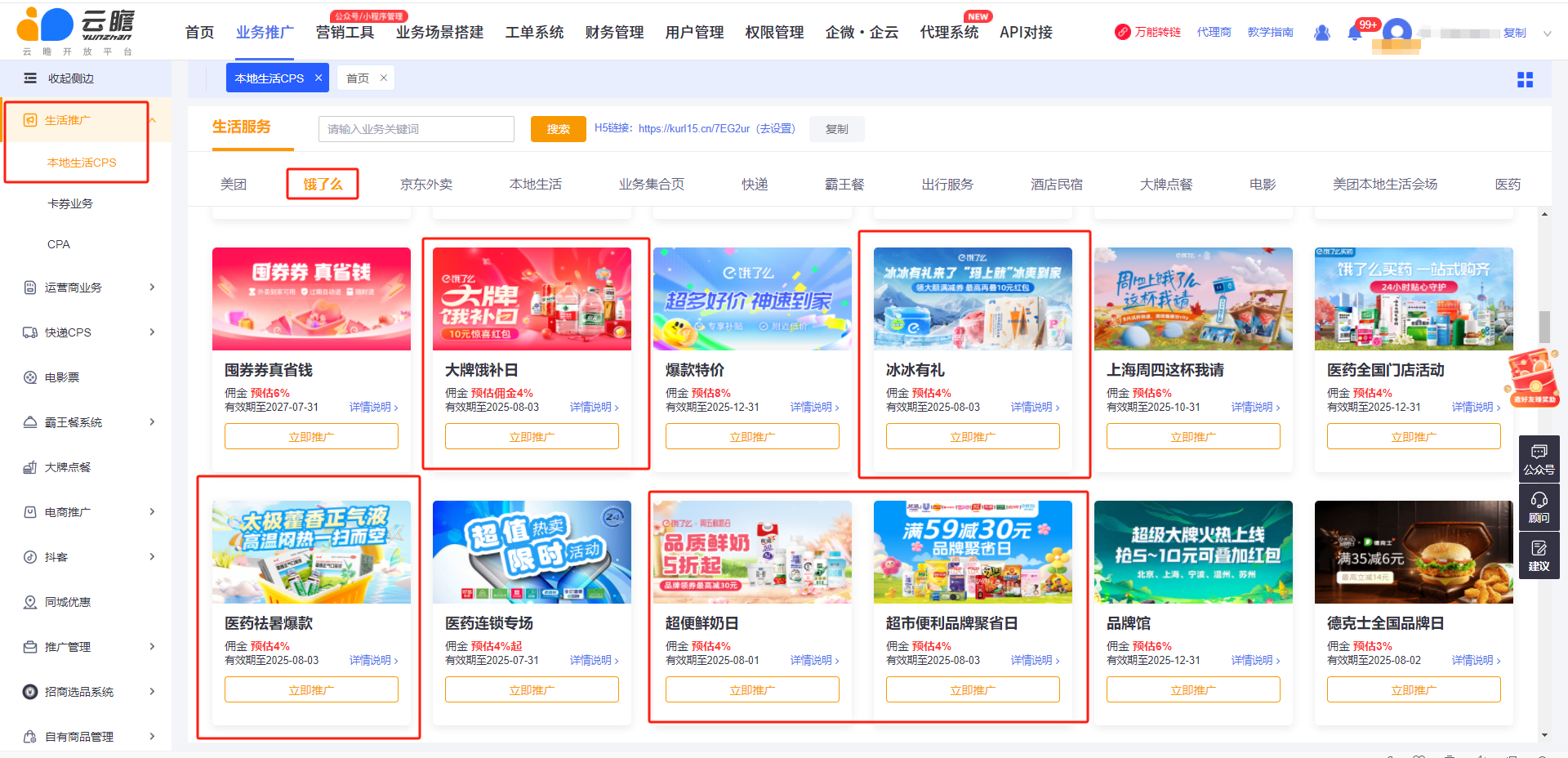The image size is (1568, 758).
Task: Switch to the 美团 category tab
Action: click(x=234, y=185)
